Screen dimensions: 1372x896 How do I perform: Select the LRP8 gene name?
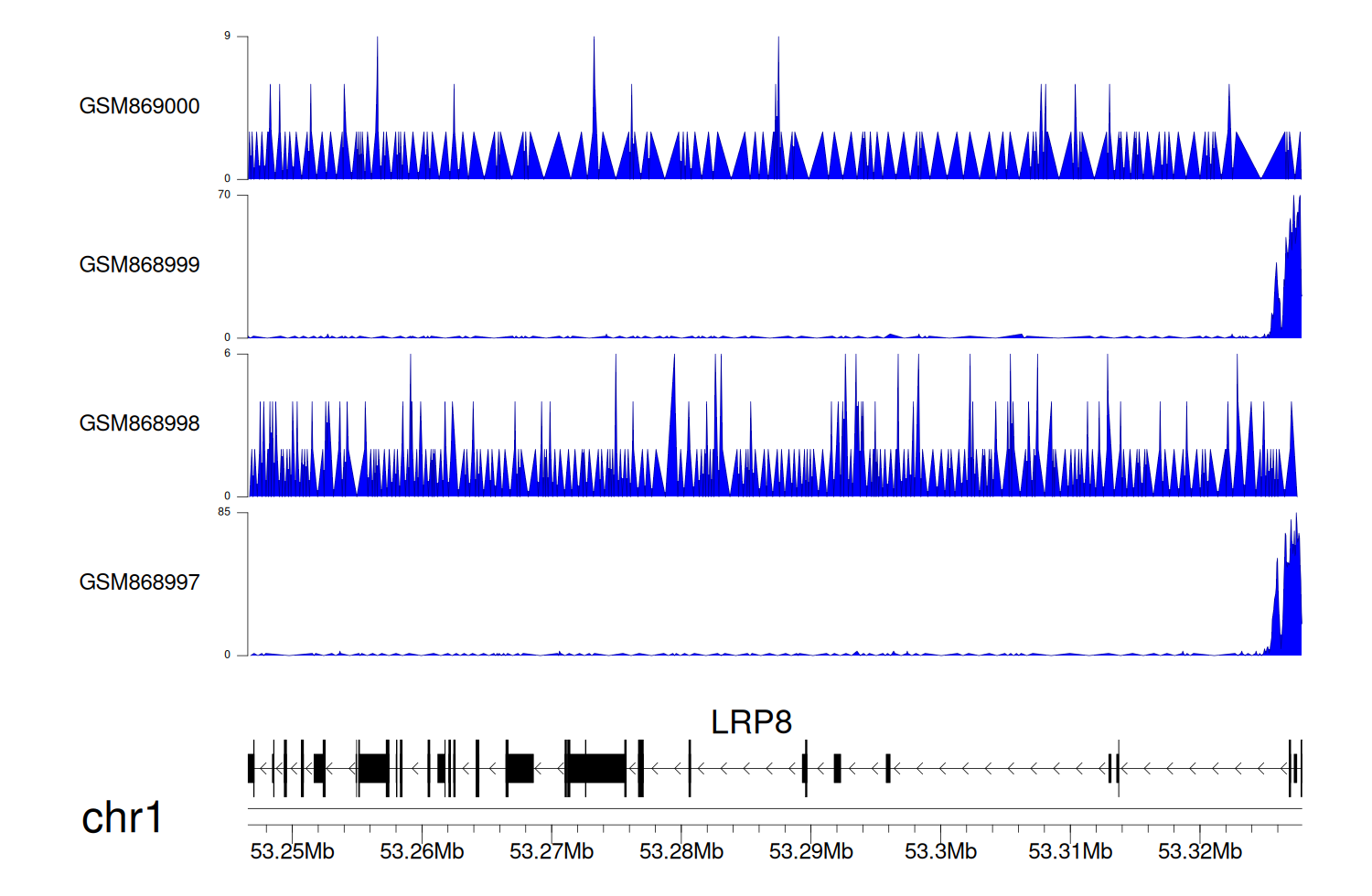(751, 722)
